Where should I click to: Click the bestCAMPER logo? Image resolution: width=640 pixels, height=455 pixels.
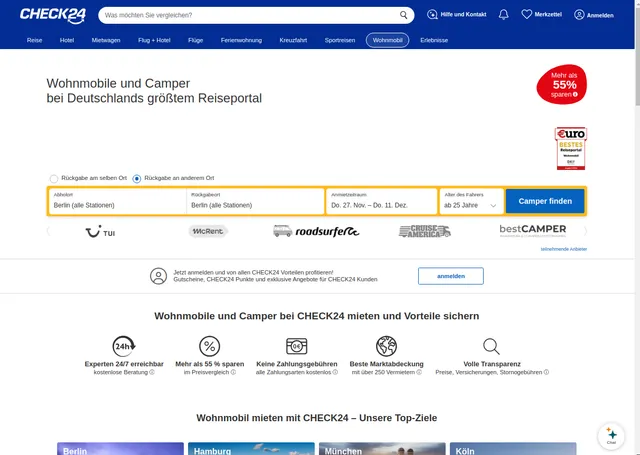coord(533,231)
